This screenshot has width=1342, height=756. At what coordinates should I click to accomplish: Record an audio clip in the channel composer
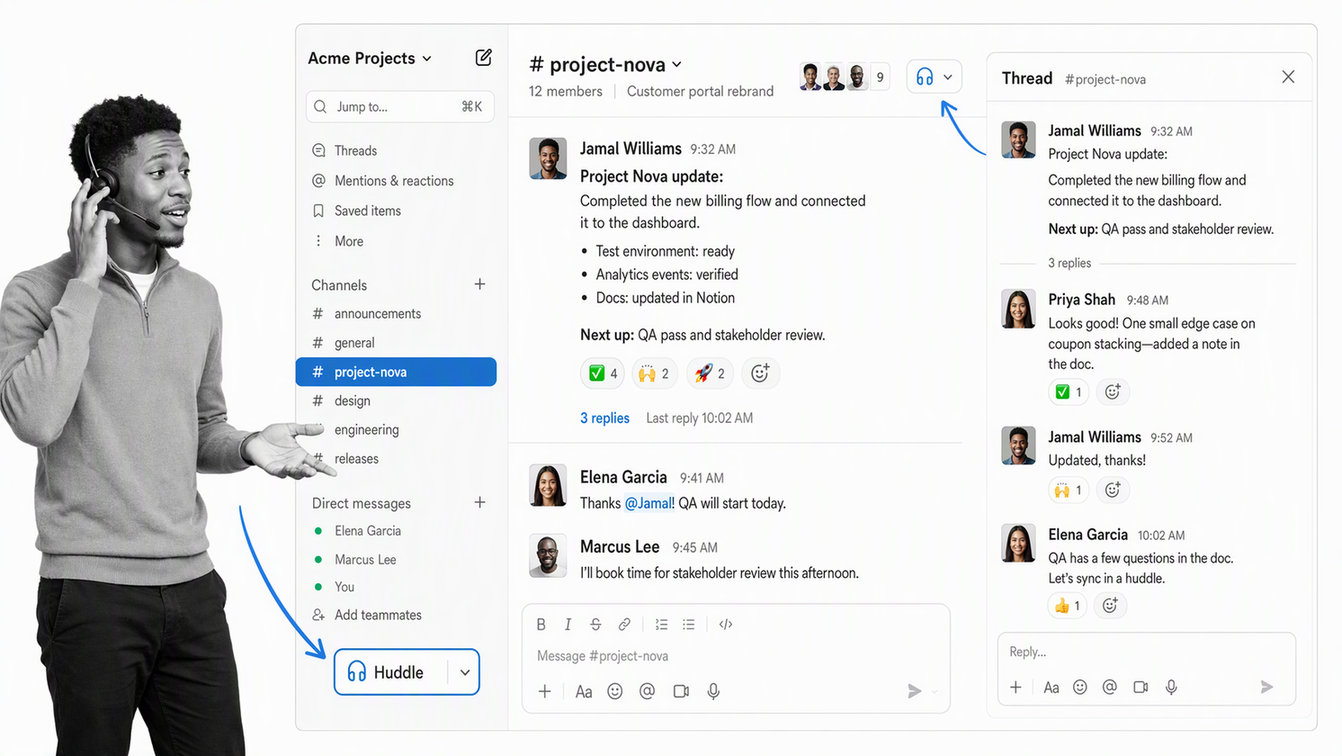click(714, 691)
